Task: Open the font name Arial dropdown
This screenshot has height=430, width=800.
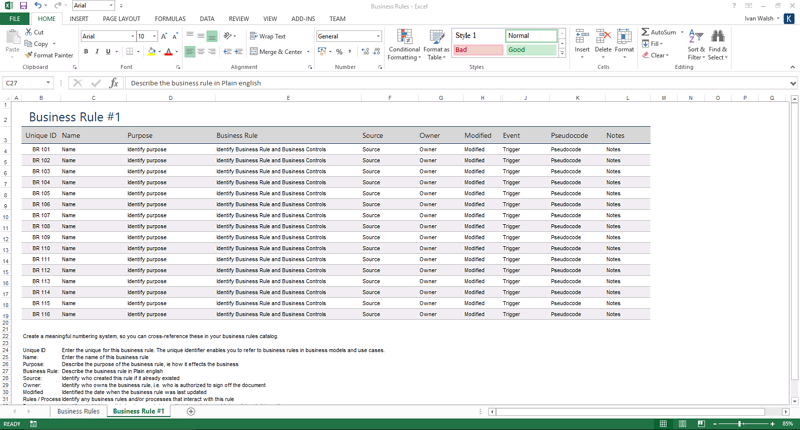Action: pyautogui.click(x=133, y=36)
